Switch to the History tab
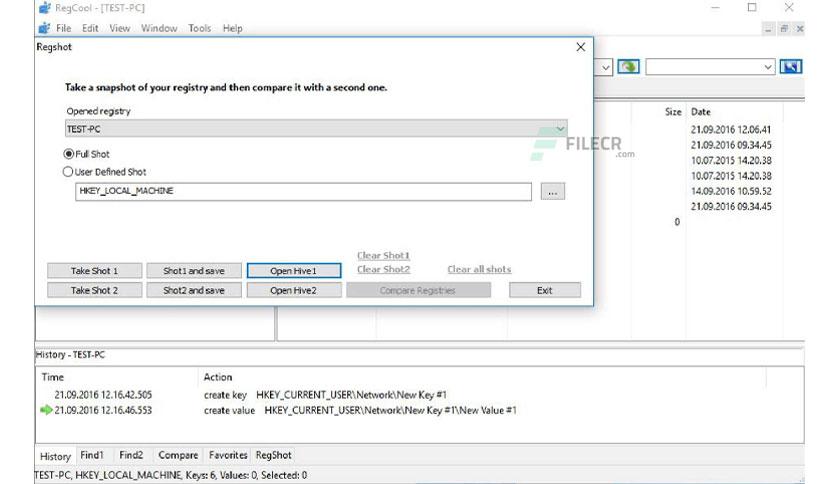Screen dimensions: 836x484 [55, 456]
